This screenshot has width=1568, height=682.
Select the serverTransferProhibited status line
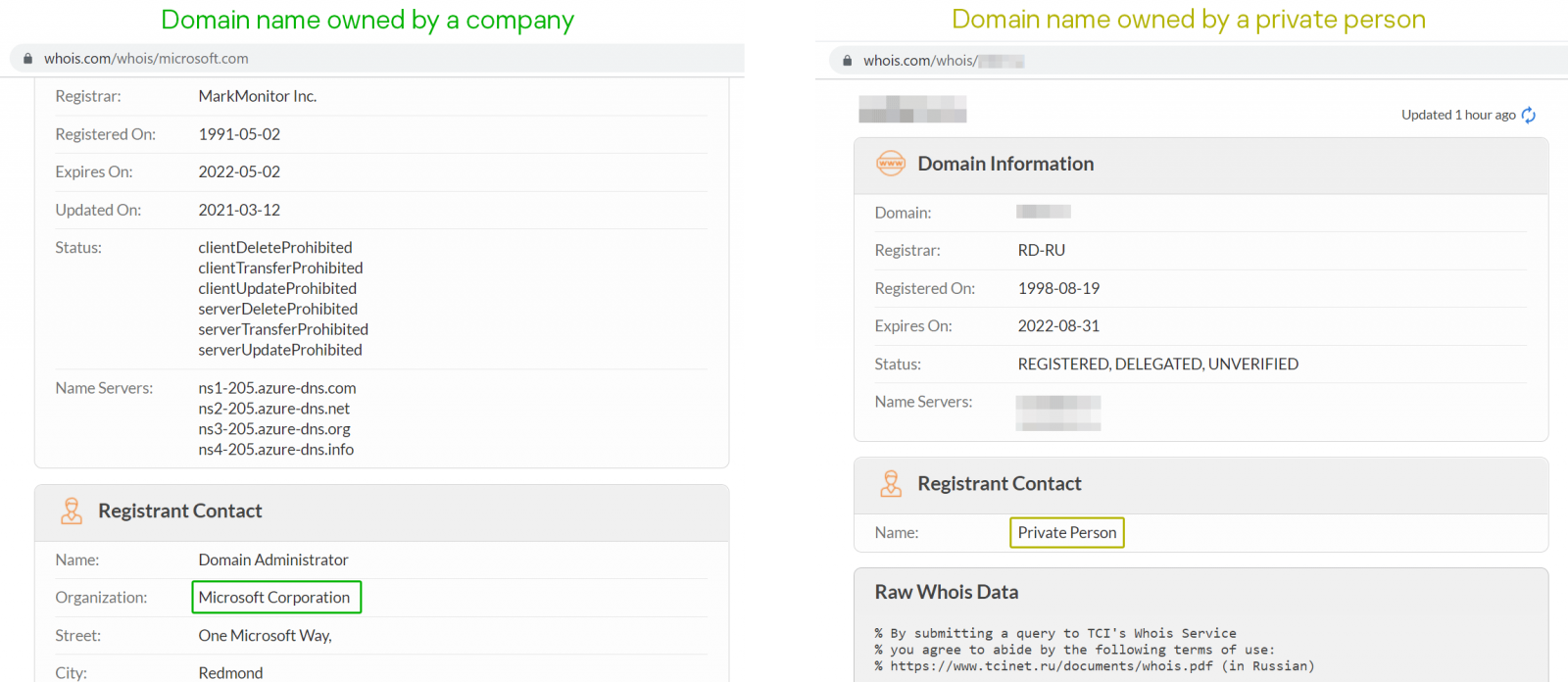coord(283,330)
